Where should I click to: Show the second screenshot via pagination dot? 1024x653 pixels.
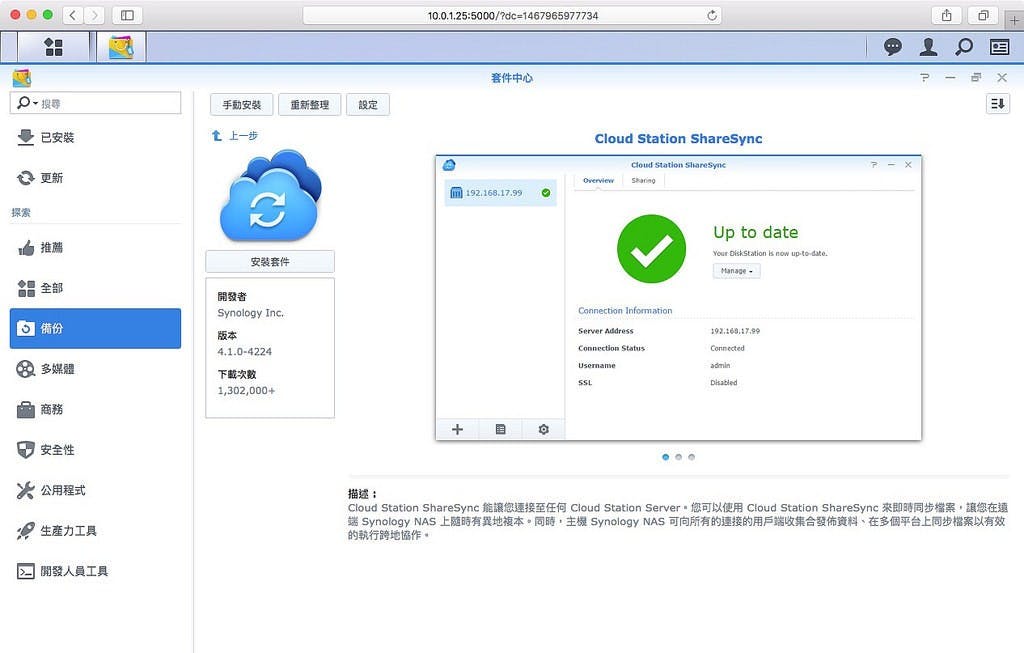click(679, 457)
